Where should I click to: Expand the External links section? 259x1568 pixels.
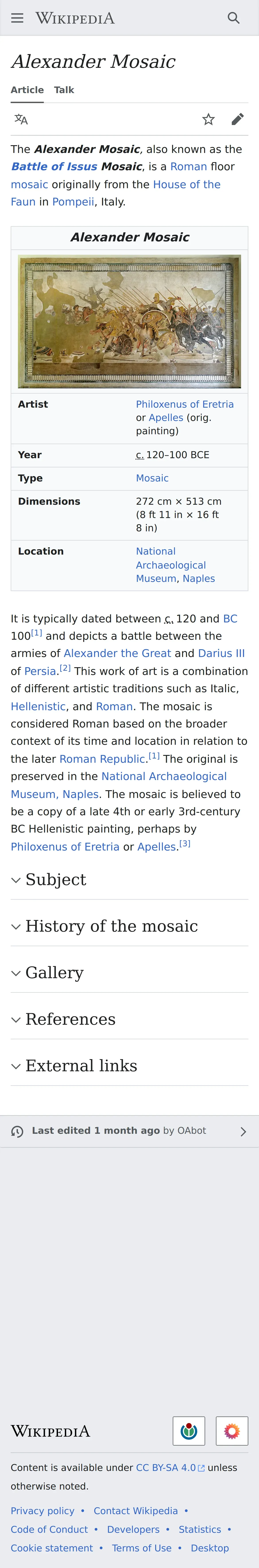[x=81, y=1066]
